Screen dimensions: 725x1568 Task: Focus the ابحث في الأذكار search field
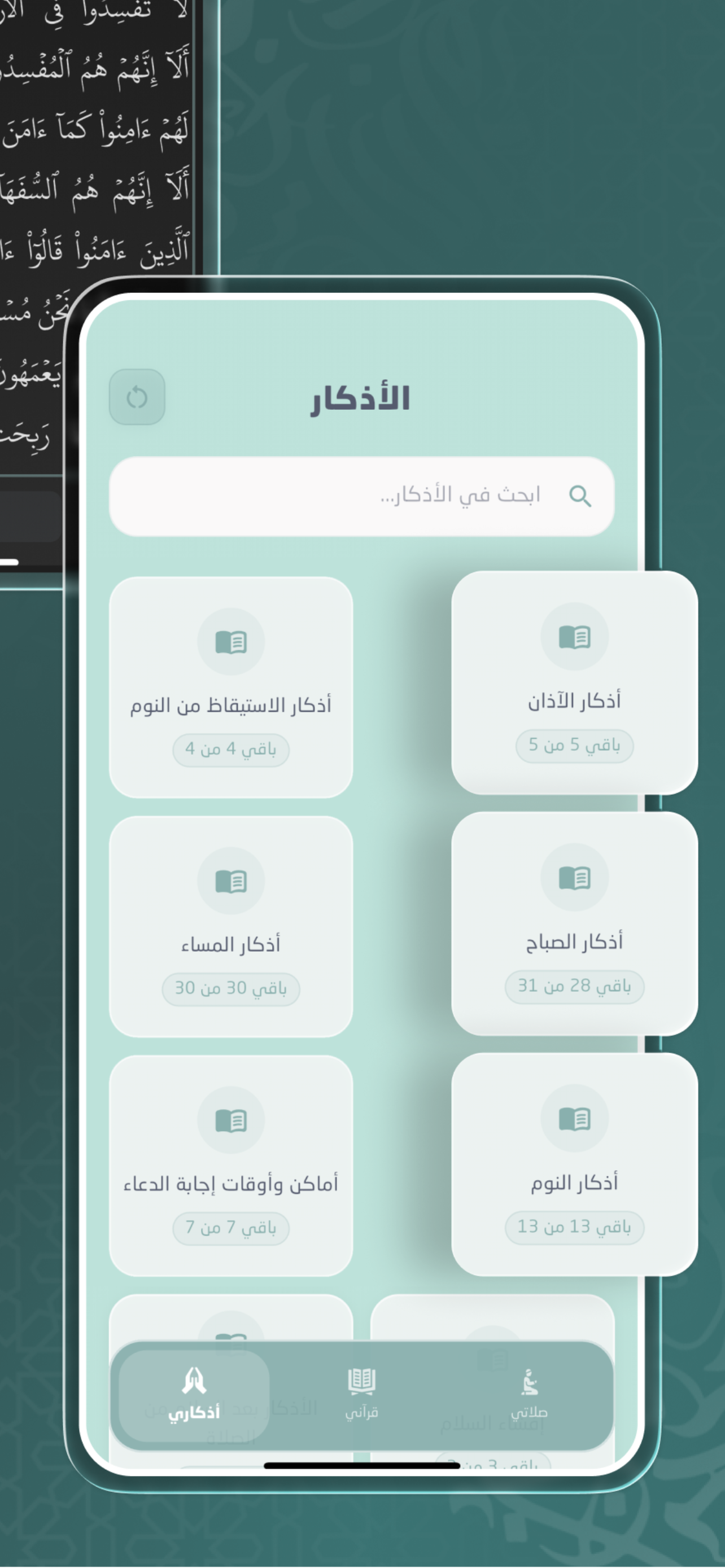pos(361,496)
